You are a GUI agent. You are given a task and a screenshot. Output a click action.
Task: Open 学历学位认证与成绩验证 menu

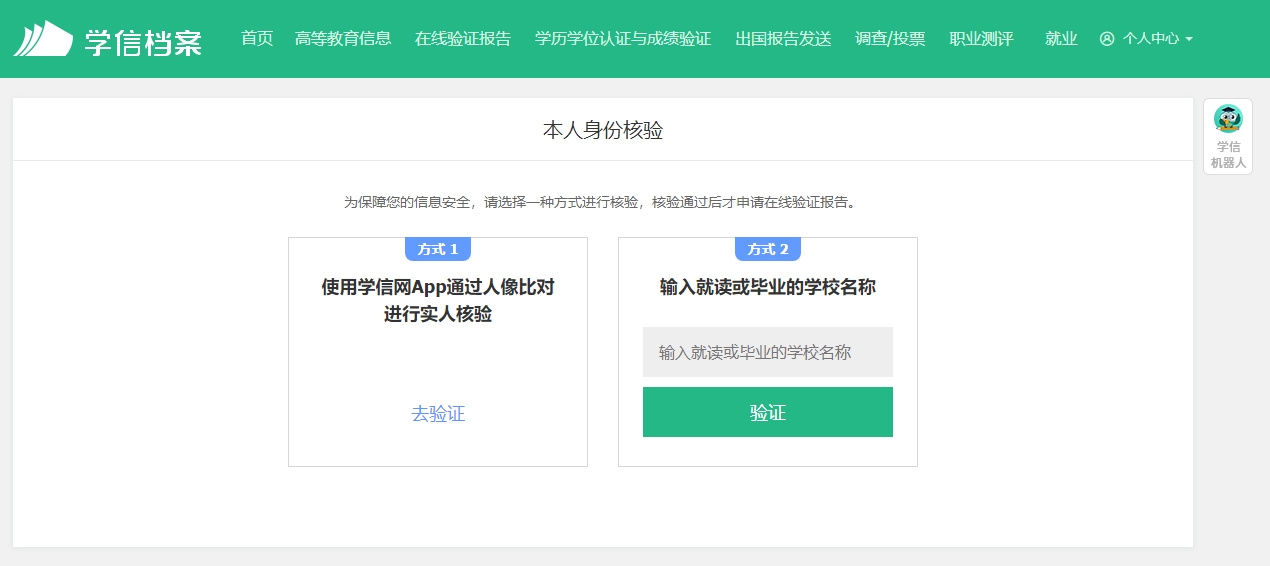(623, 39)
